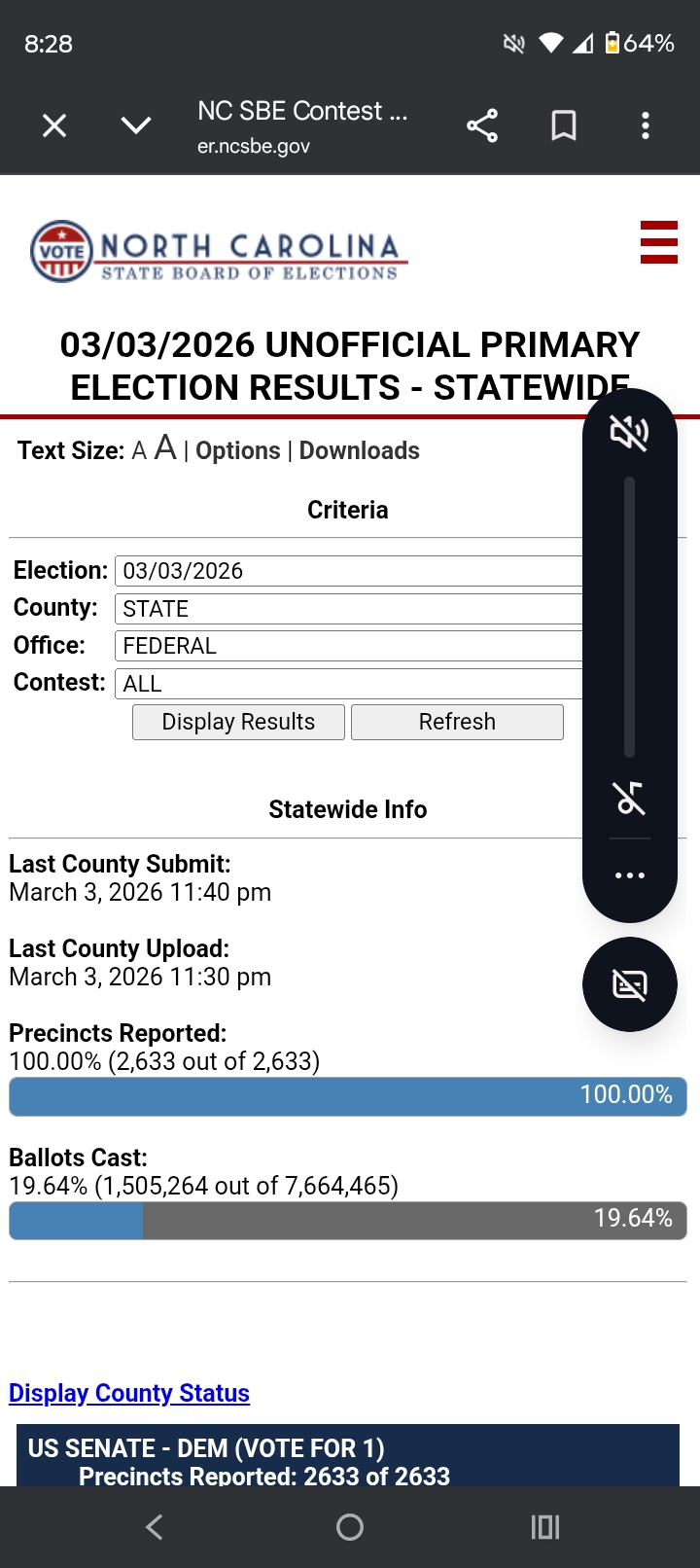Viewport: 700px width, 1568px height.
Task: Expand the tab minimize chevron
Action: click(x=136, y=125)
